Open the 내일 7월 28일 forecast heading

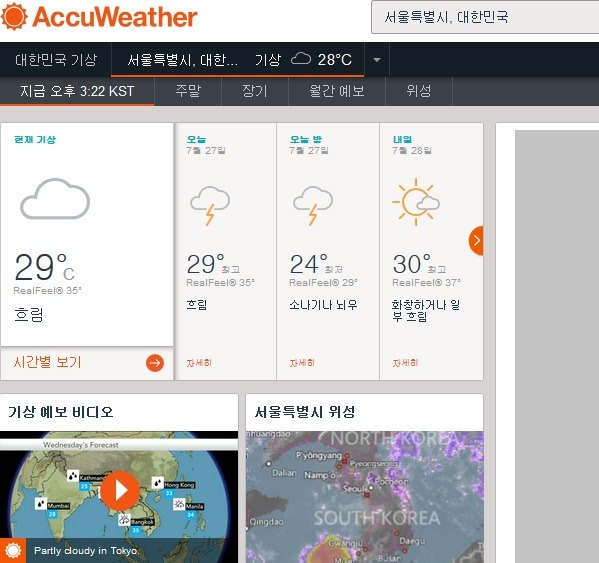click(412, 145)
